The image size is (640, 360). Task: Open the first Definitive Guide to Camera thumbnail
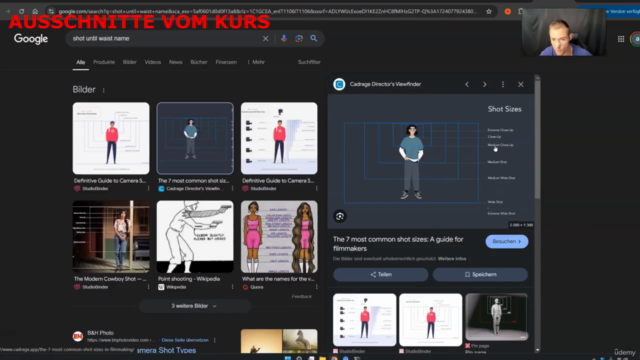pyautogui.click(x=111, y=138)
